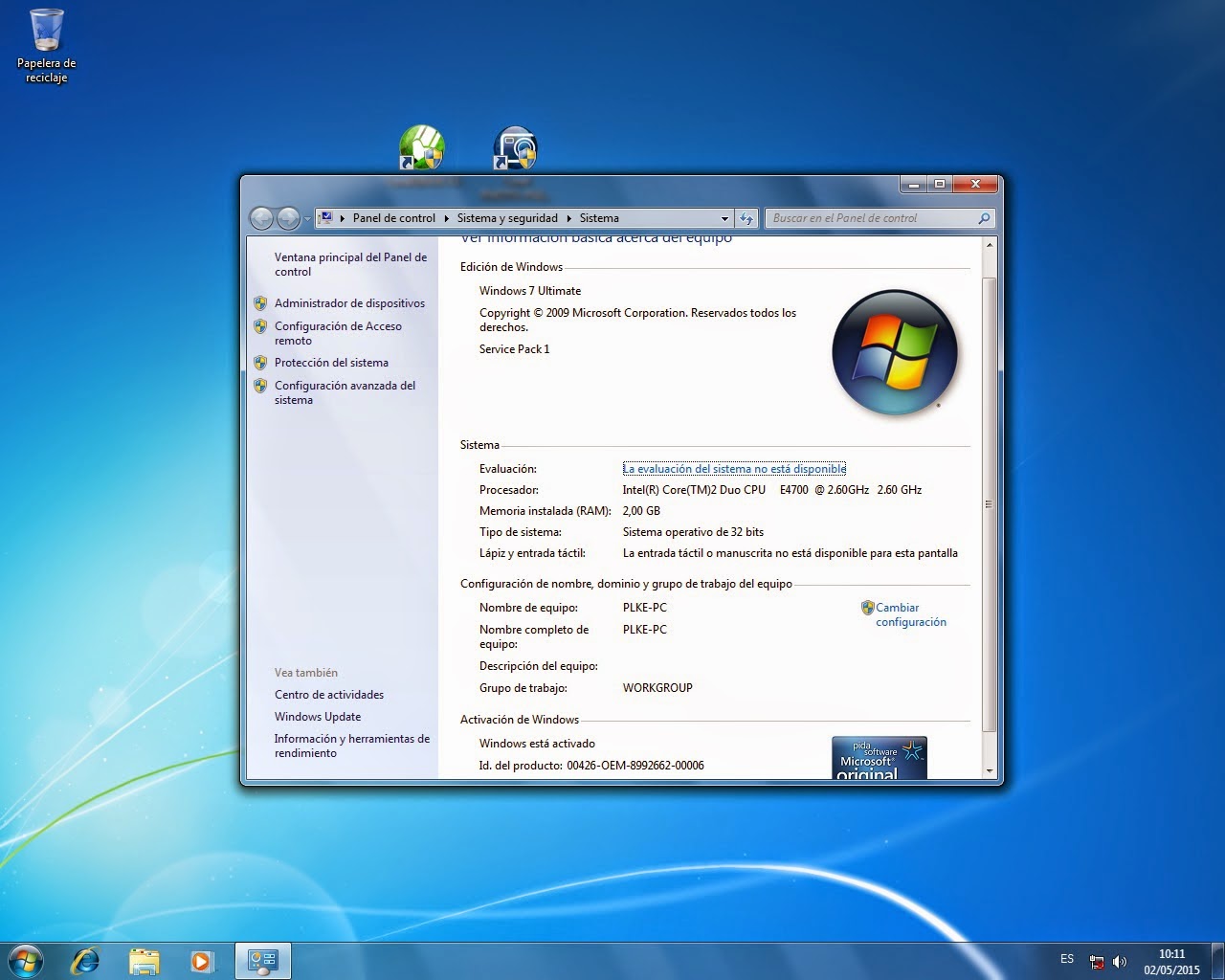The width and height of the screenshot is (1225, 980).
Task: Open Windows Explorer from taskbar
Action: [144, 960]
